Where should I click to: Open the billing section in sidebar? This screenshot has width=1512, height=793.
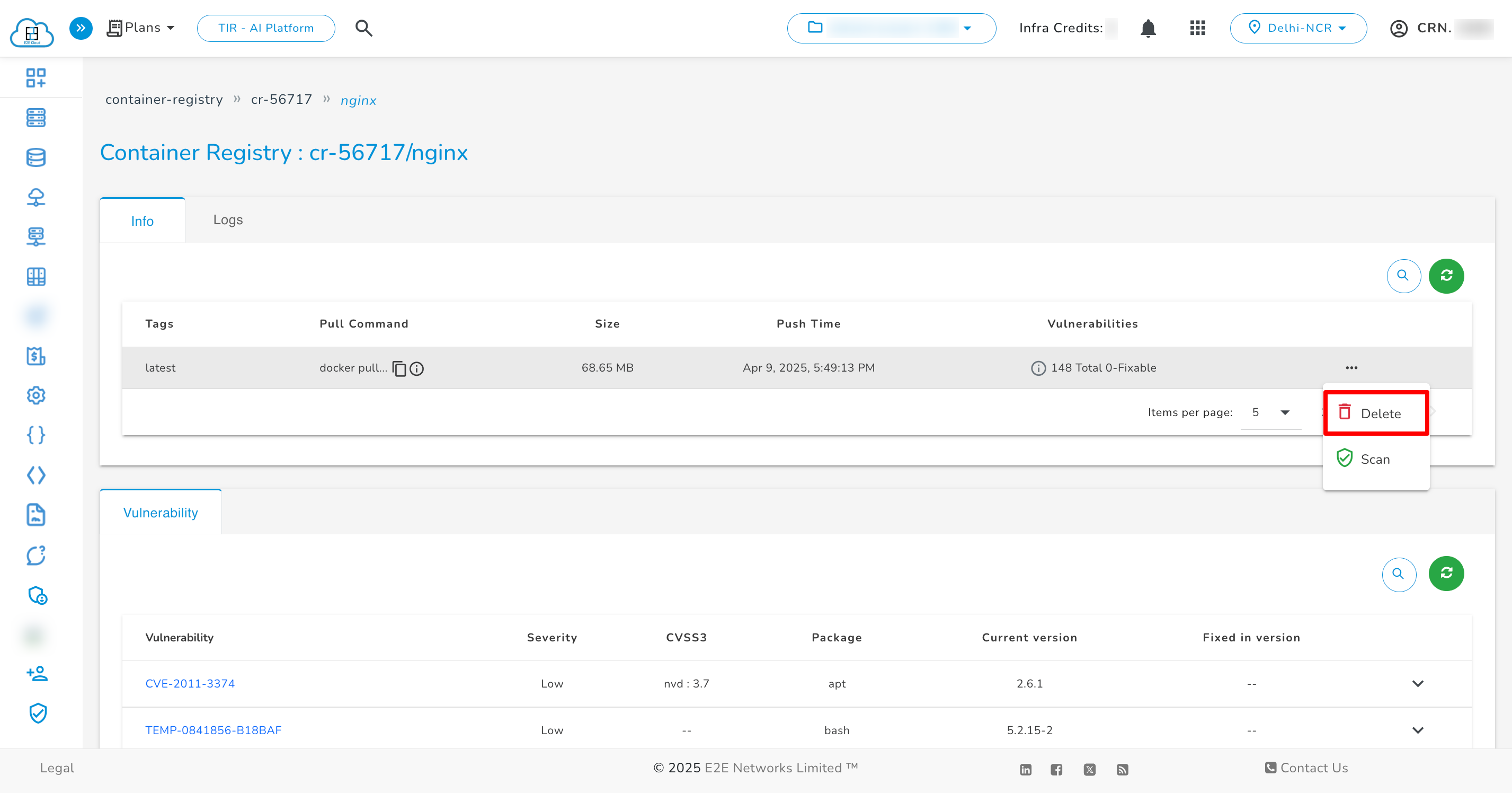pyautogui.click(x=36, y=356)
